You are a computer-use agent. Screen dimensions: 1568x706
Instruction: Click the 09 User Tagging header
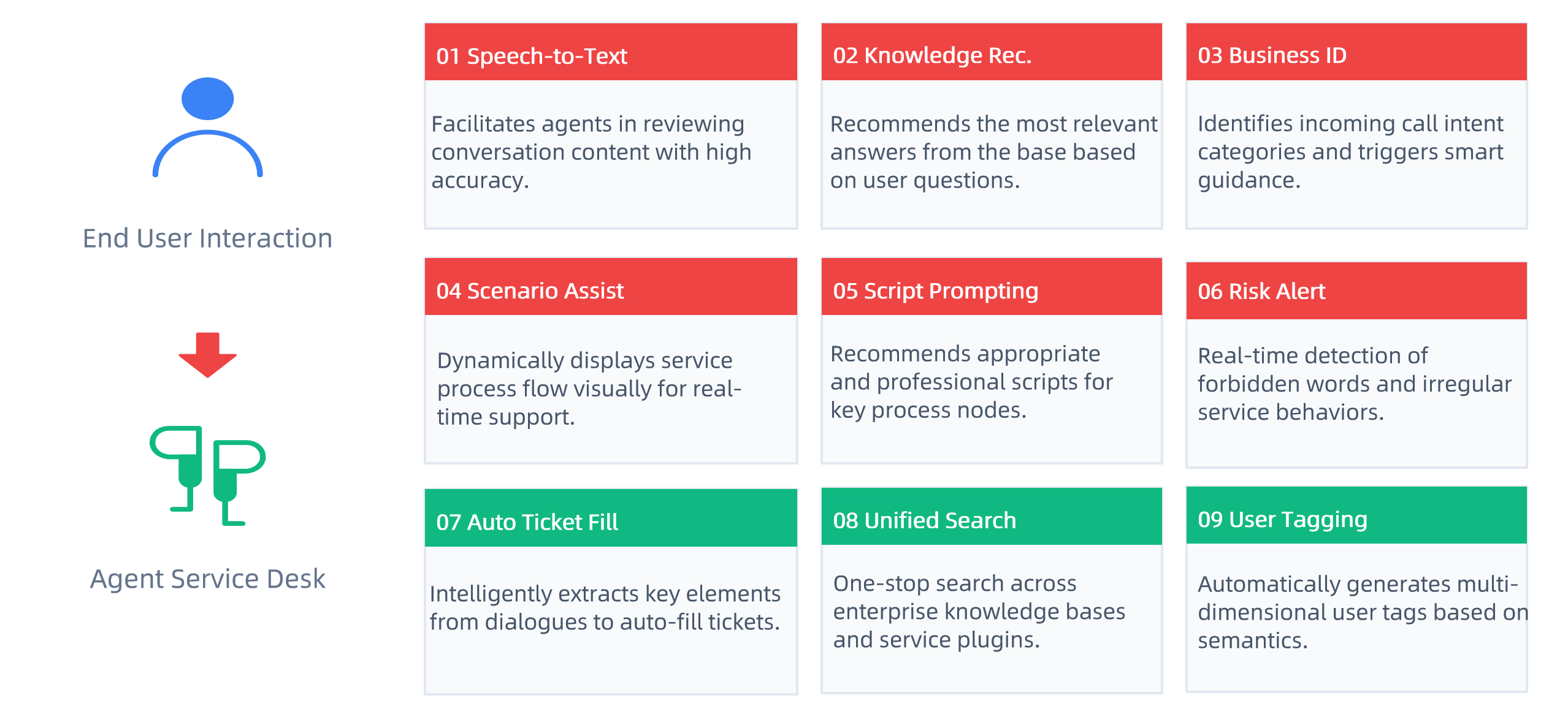(1356, 515)
